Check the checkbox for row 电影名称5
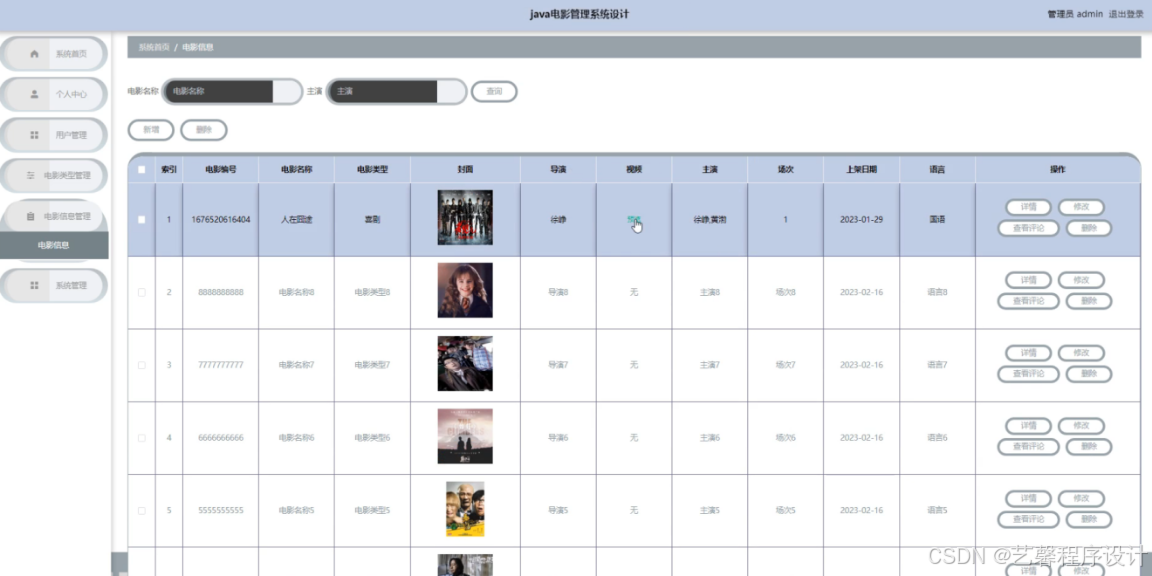 [142, 511]
